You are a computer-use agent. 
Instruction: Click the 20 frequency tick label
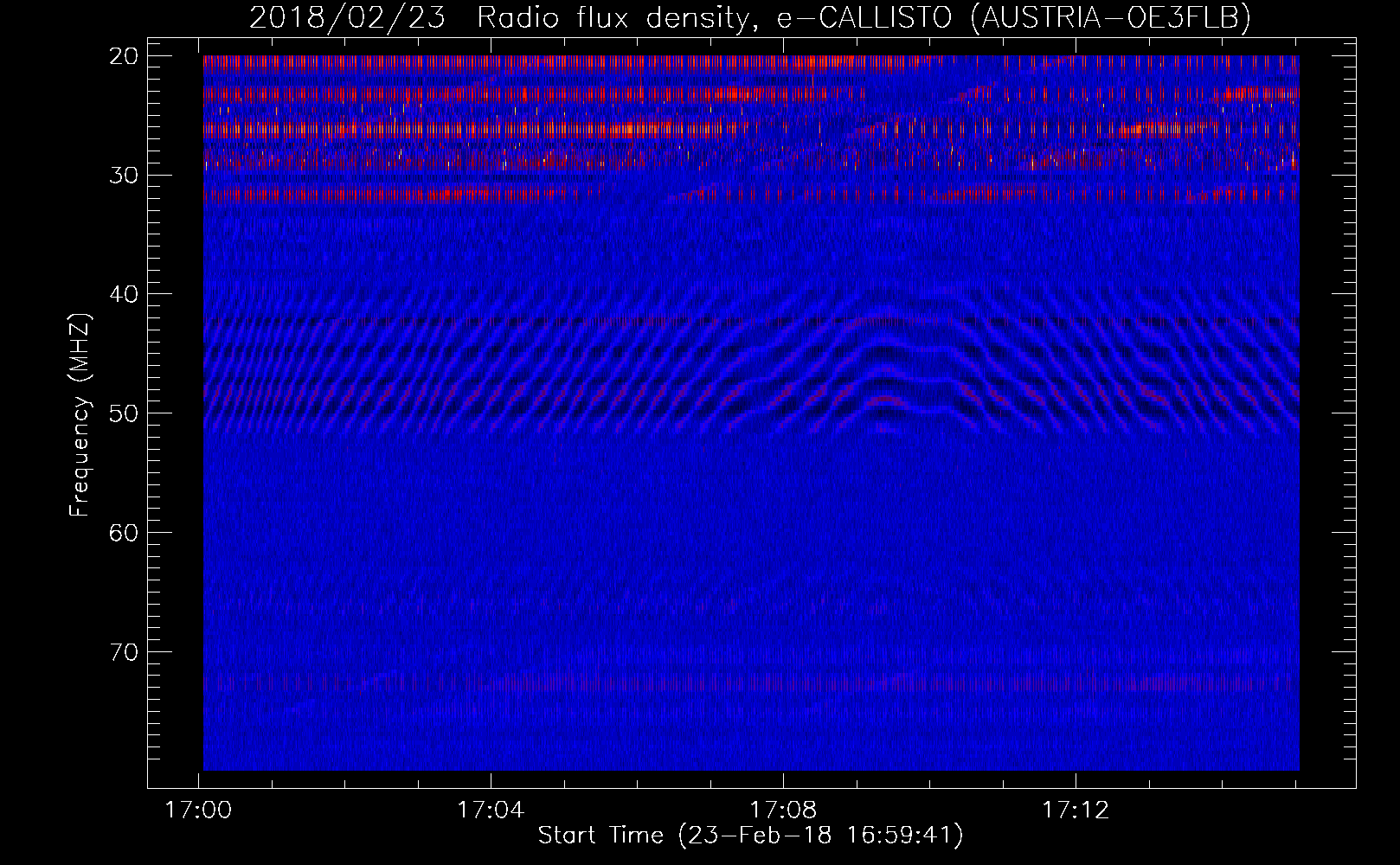125,56
